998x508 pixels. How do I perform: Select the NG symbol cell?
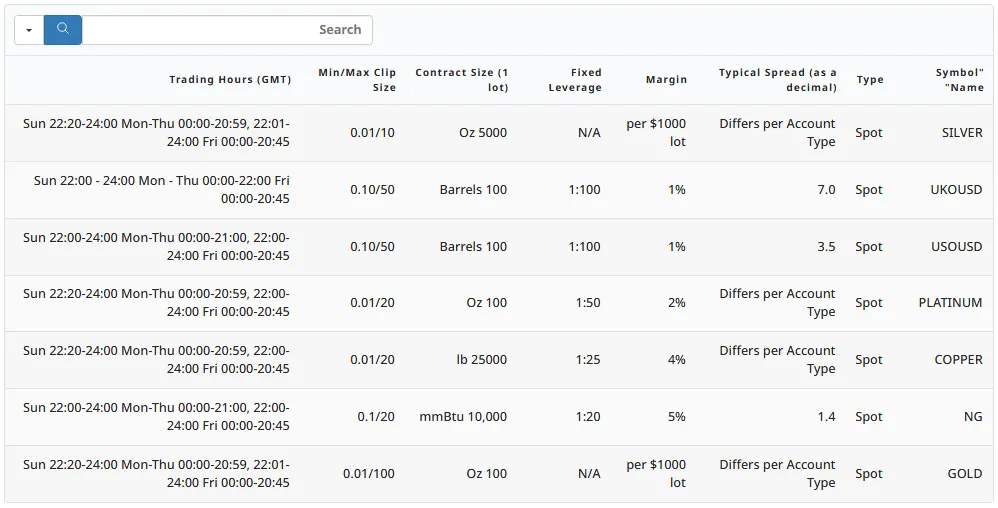[973, 417]
